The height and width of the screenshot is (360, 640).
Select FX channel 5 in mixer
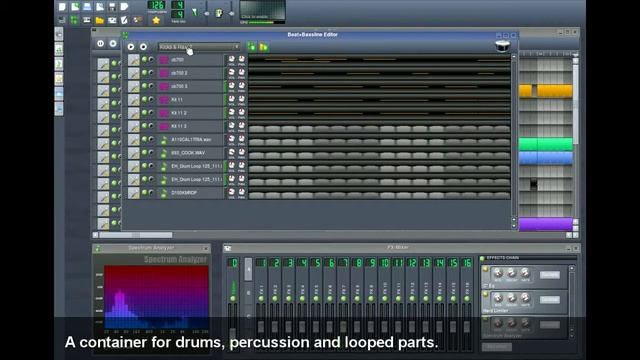(x=317, y=263)
